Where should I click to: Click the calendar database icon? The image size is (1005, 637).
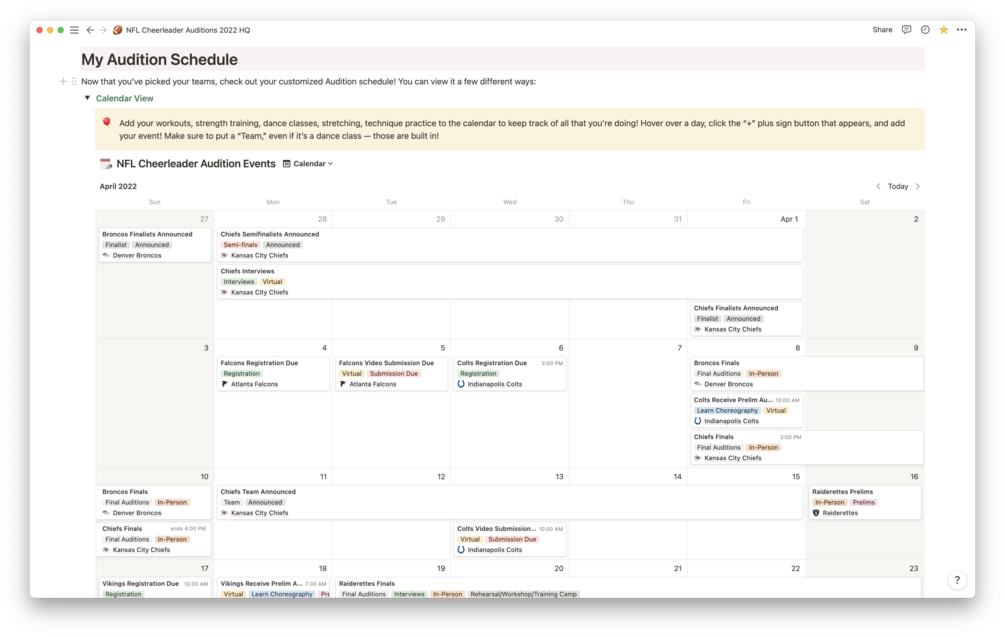click(x=105, y=164)
